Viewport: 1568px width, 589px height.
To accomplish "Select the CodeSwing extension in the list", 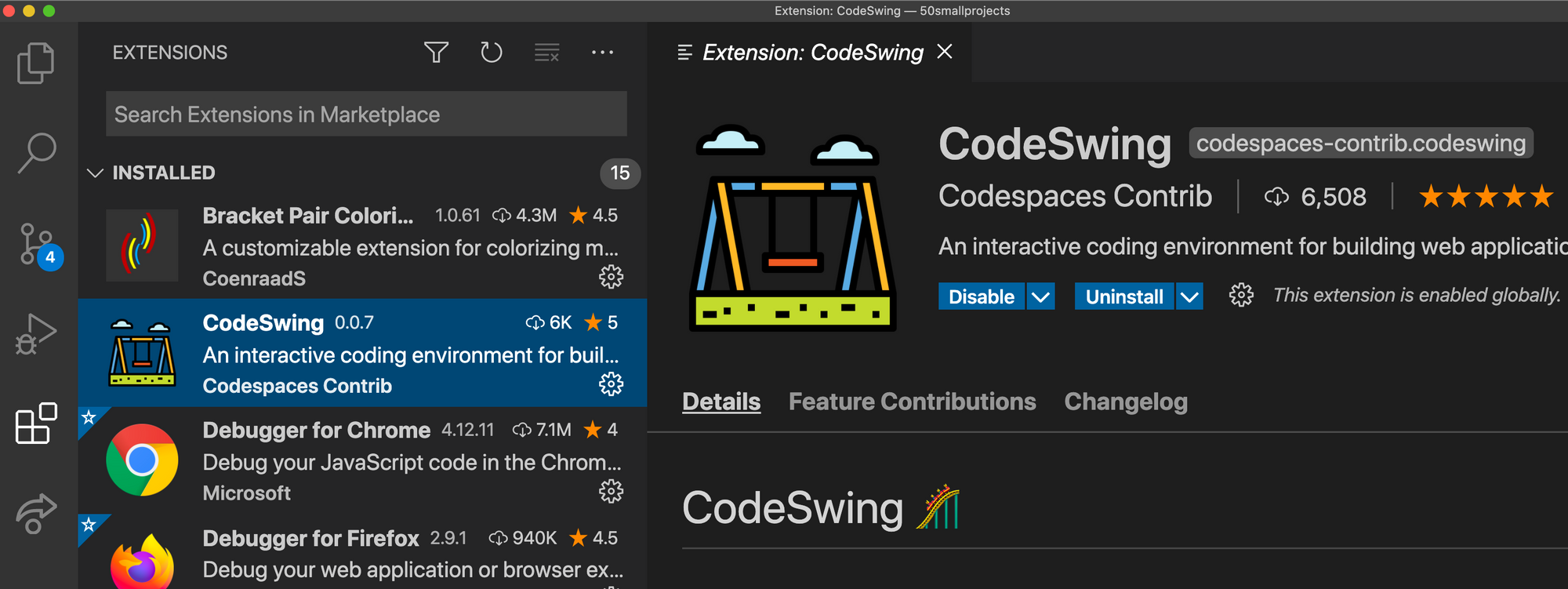I will tap(362, 353).
